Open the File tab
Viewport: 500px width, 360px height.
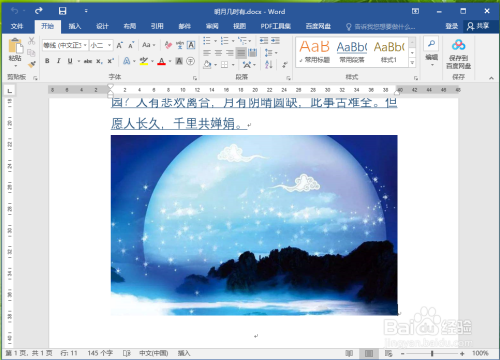coord(17,26)
